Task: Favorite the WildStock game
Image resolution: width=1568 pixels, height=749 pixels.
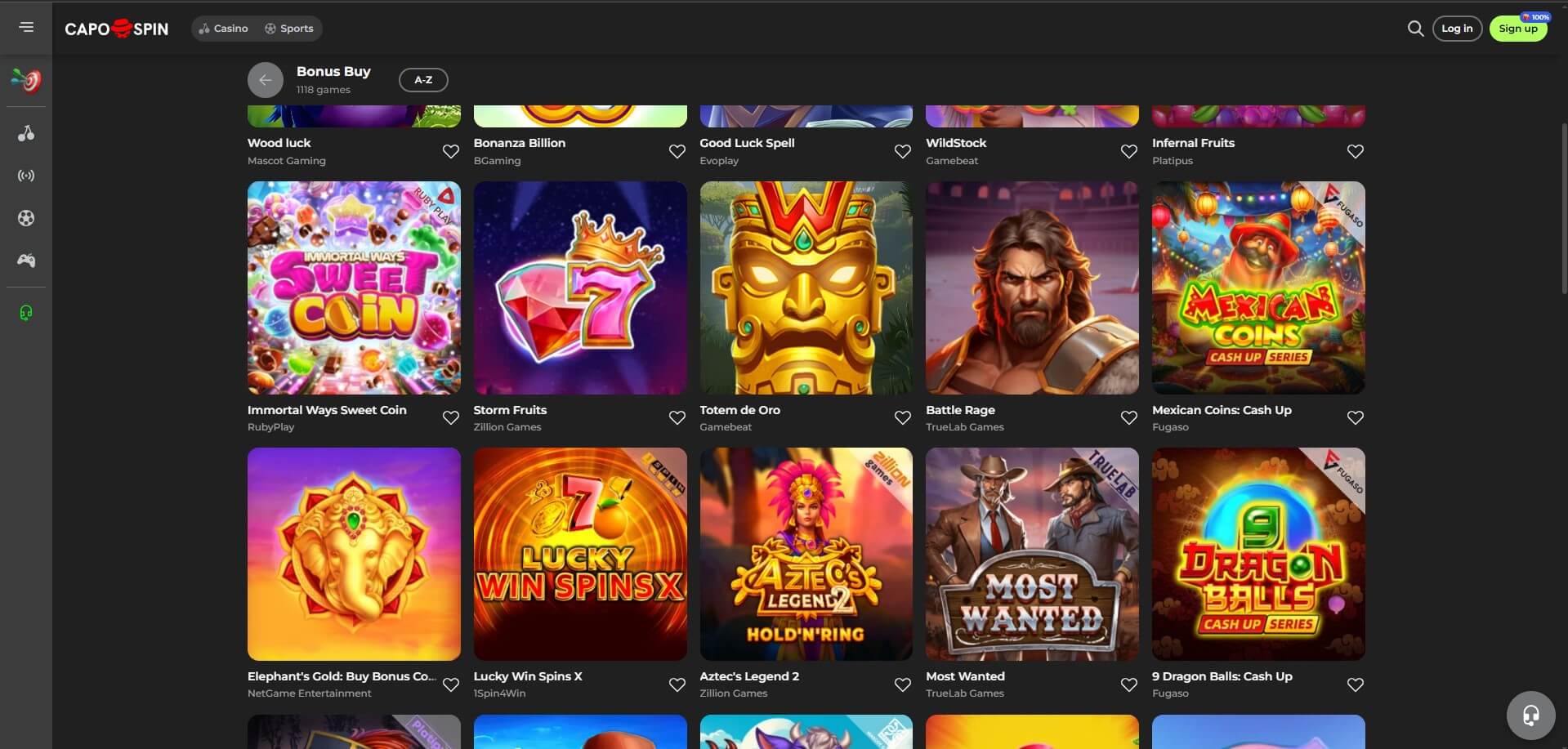Action: point(1129,151)
